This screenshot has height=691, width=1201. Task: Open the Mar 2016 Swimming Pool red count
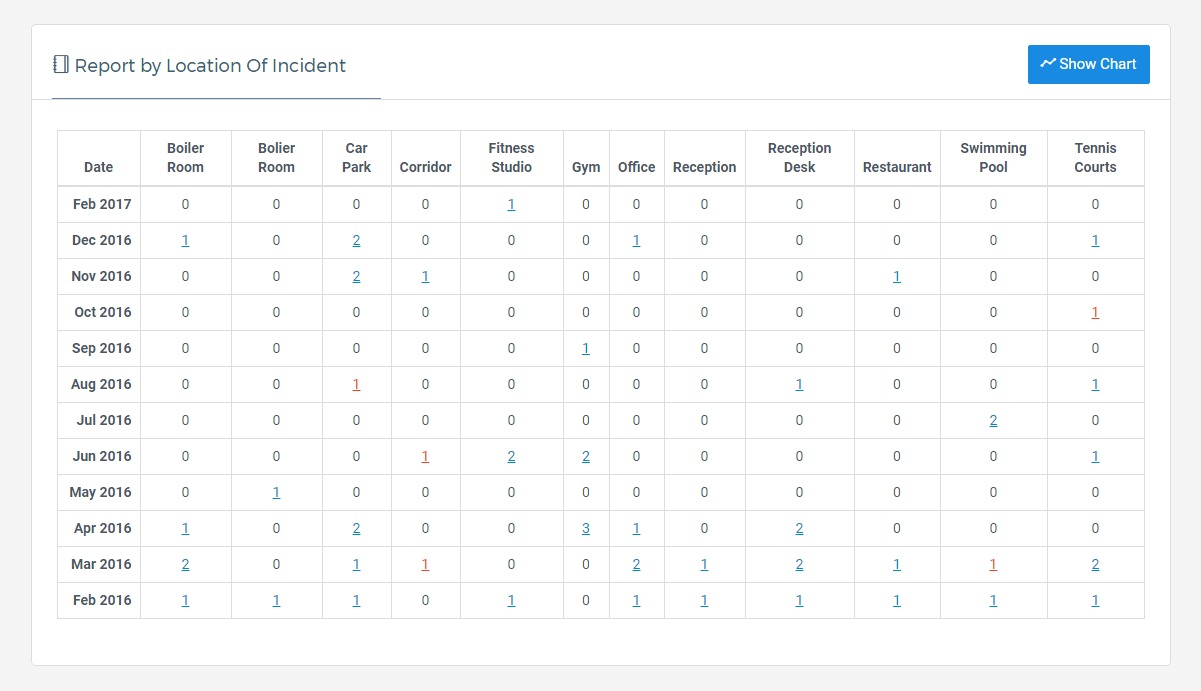coord(993,565)
